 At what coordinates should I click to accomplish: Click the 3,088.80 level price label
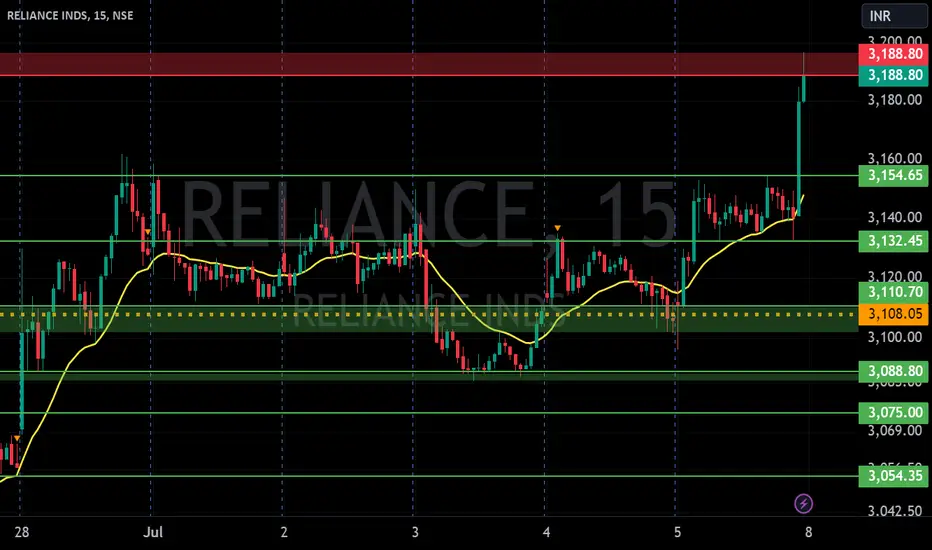tap(893, 371)
